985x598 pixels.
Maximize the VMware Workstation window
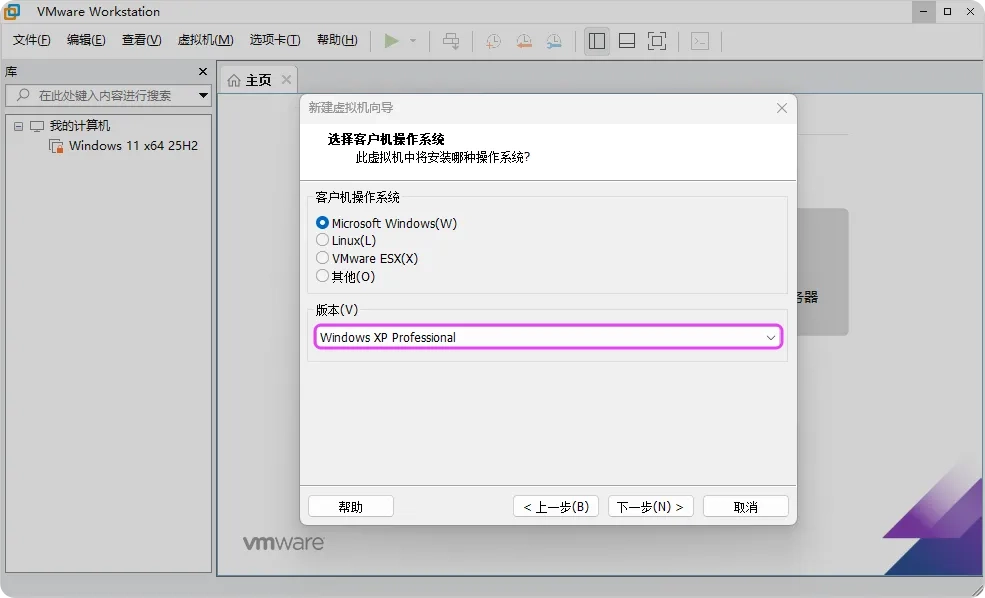point(947,11)
